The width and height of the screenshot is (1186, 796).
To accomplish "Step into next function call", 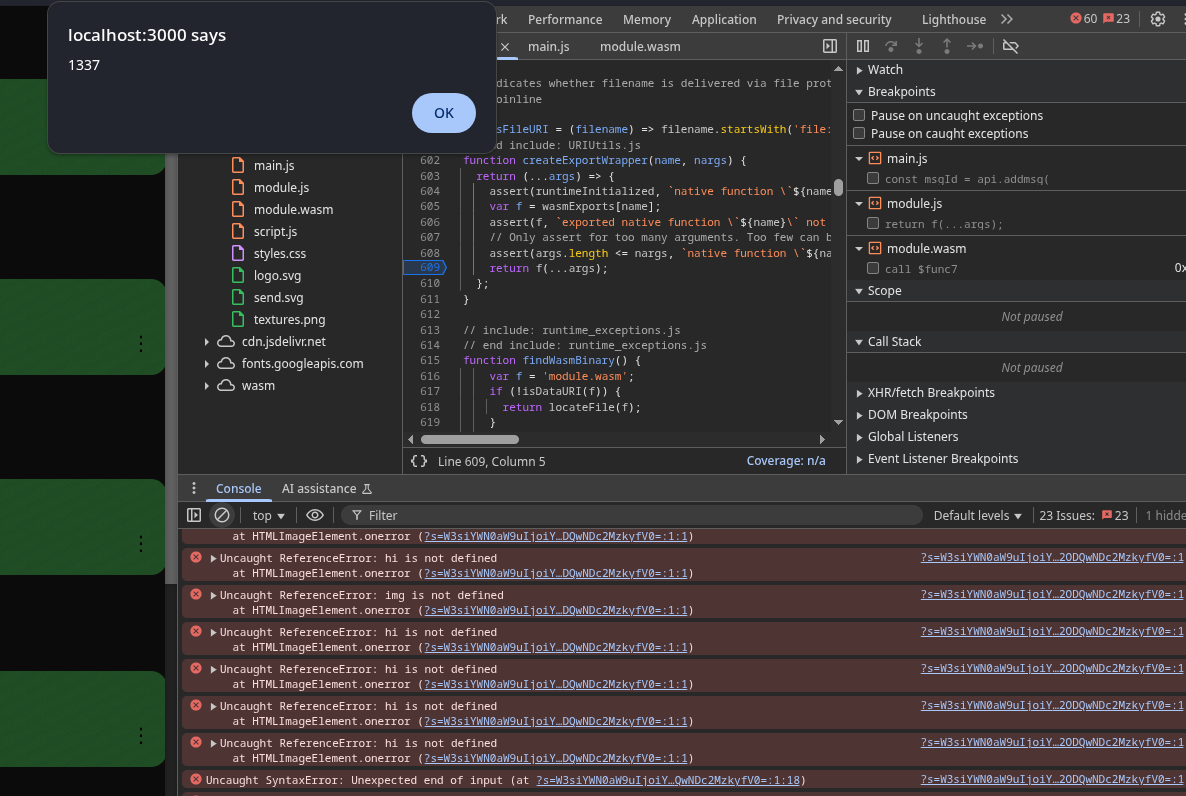I will pyautogui.click(x=919, y=46).
